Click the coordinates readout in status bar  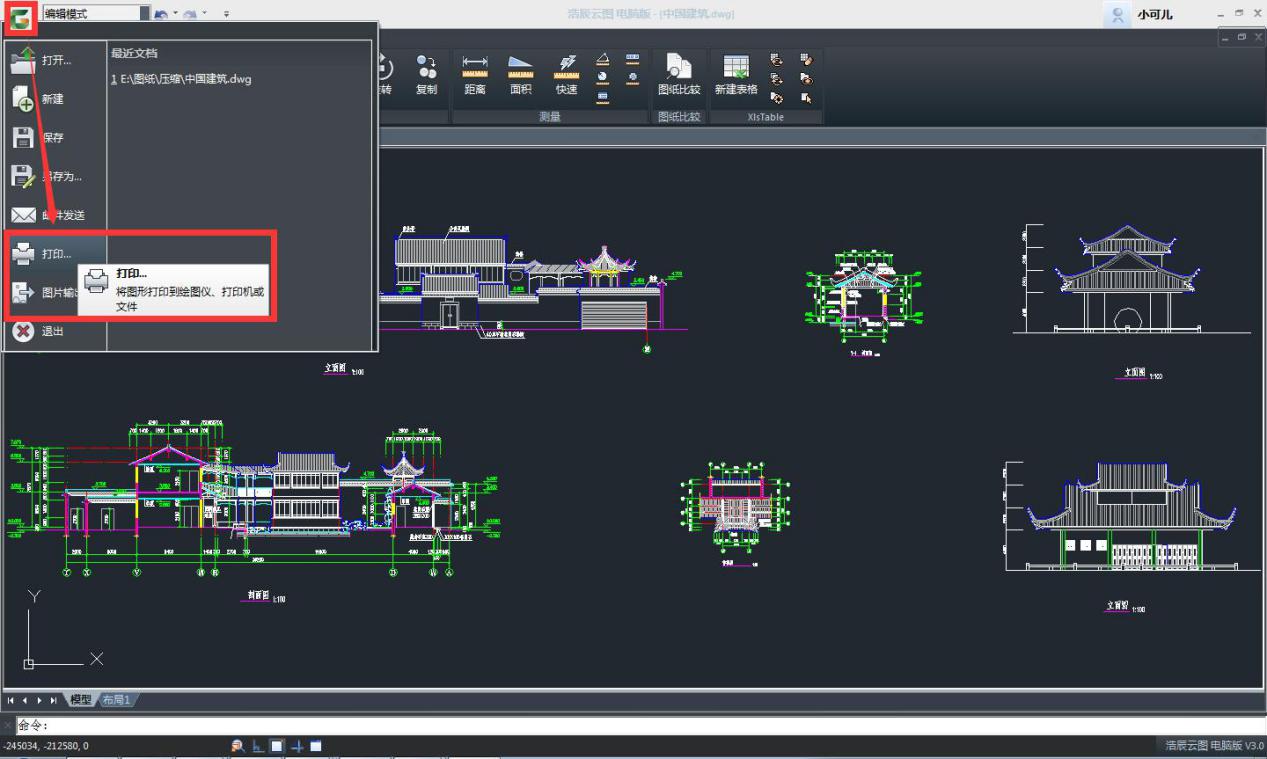coord(45,746)
